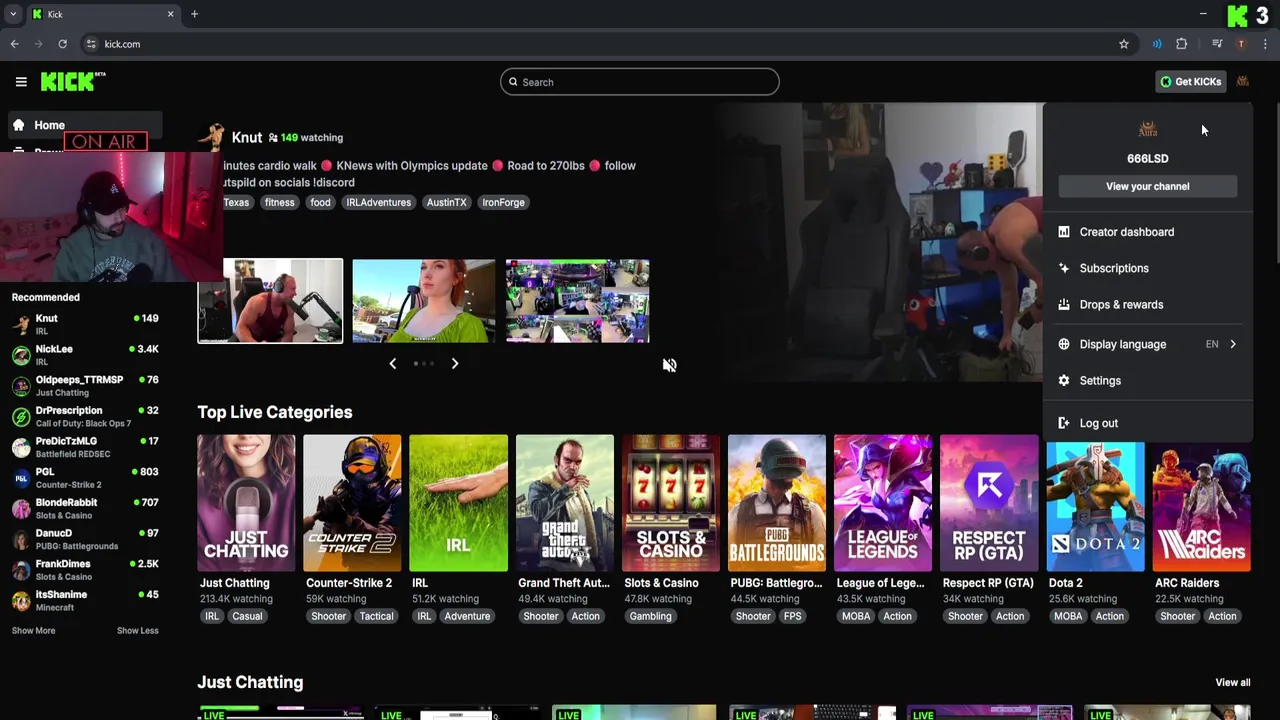
Task: Click Tactical tag under Counter-Strike 2
Action: pyautogui.click(x=376, y=616)
